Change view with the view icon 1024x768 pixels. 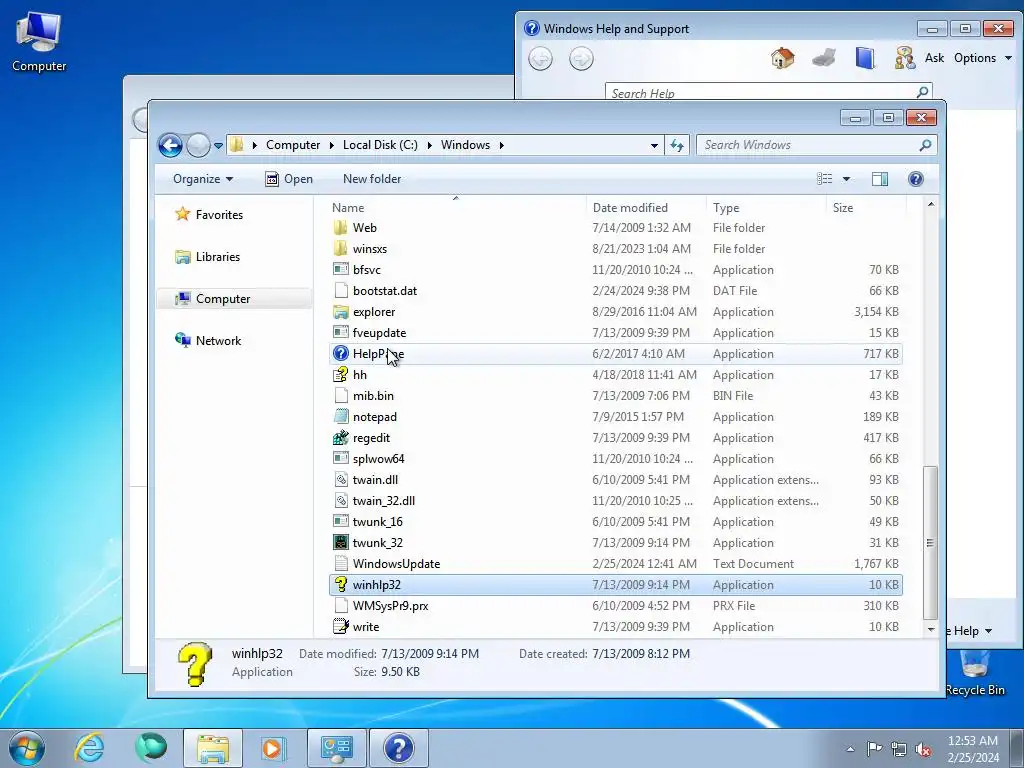pos(825,179)
